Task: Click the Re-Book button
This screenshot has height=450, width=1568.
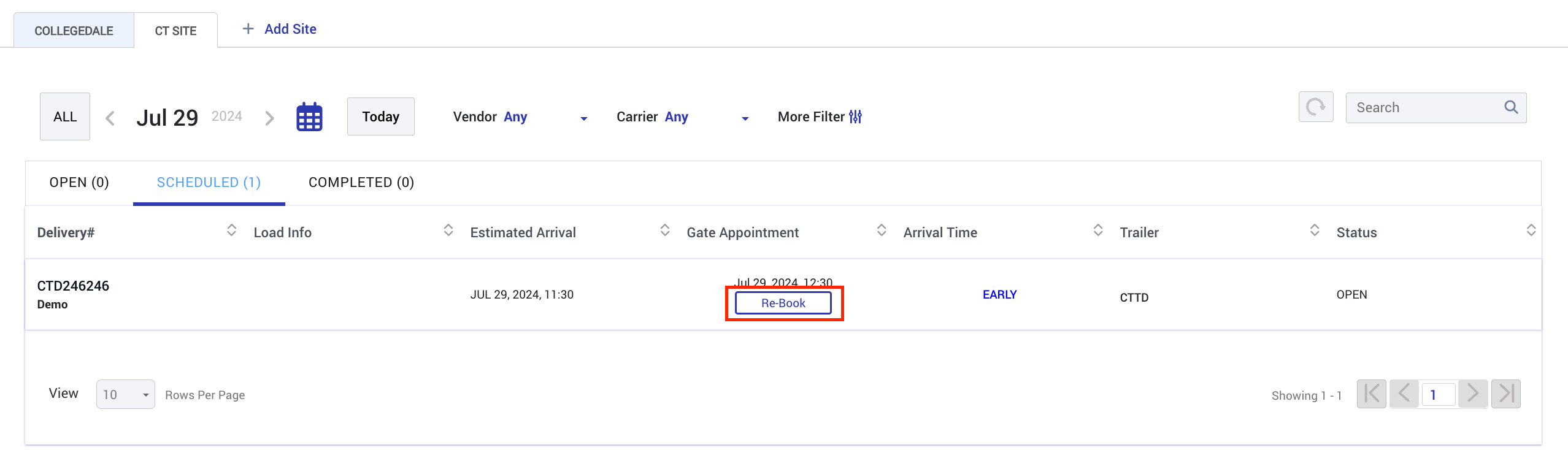Action: pyautogui.click(x=783, y=303)
